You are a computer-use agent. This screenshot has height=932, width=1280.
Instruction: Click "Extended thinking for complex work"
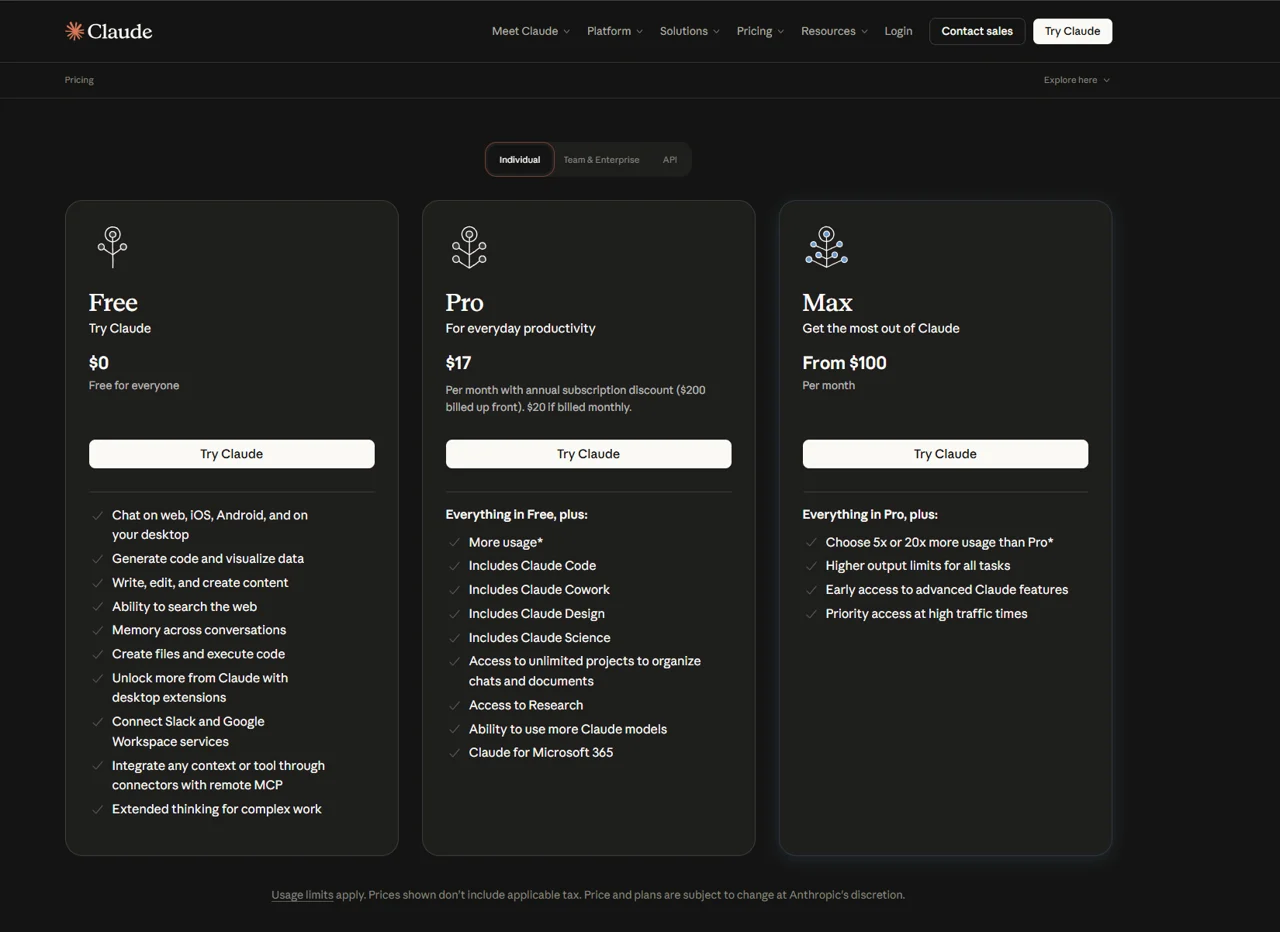point(217,809)
